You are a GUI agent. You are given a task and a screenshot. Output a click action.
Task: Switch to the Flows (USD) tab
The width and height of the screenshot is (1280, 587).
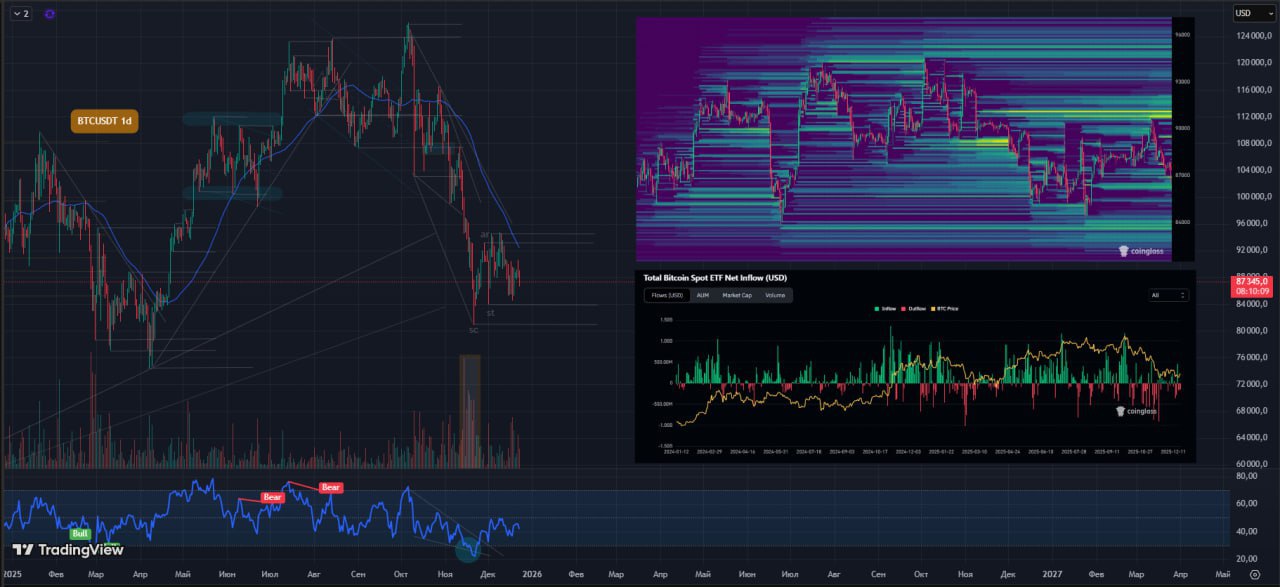(x=667, y=295)
